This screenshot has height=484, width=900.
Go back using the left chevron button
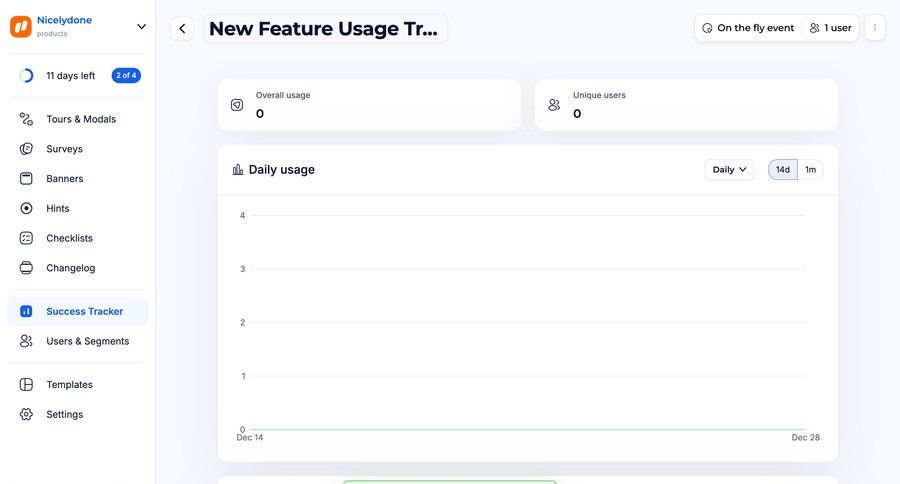point(182,29)
